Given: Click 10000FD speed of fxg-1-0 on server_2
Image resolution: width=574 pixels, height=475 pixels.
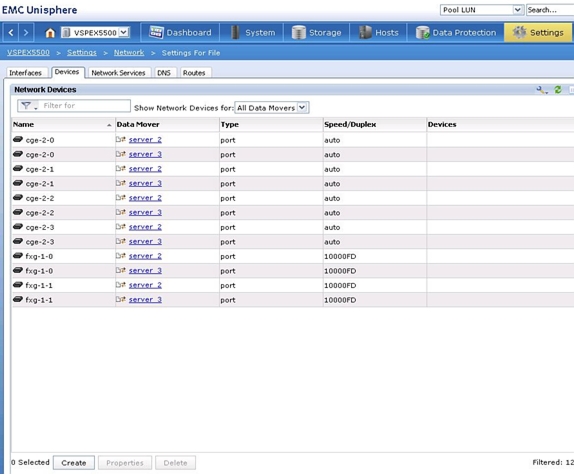Looking at the screenshot, I should point(340,257).
